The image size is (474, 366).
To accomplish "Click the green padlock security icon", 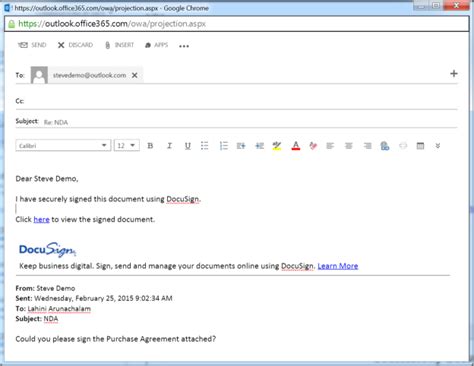I will pyautogui.click(x=12, y=24).
